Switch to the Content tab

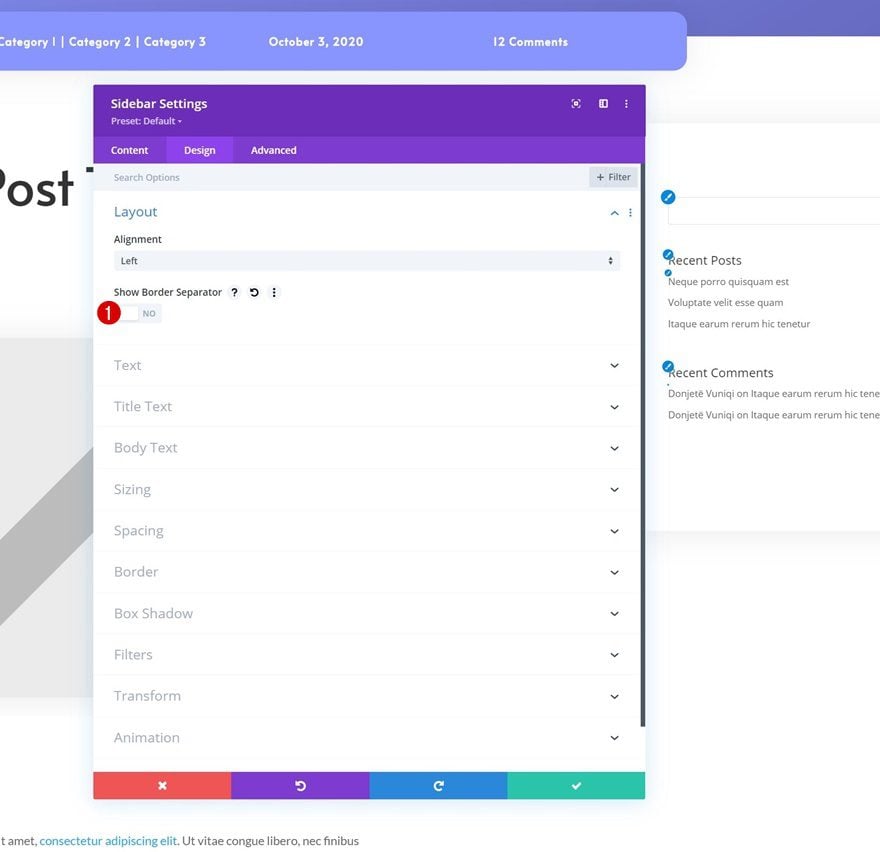pos(130,150)
